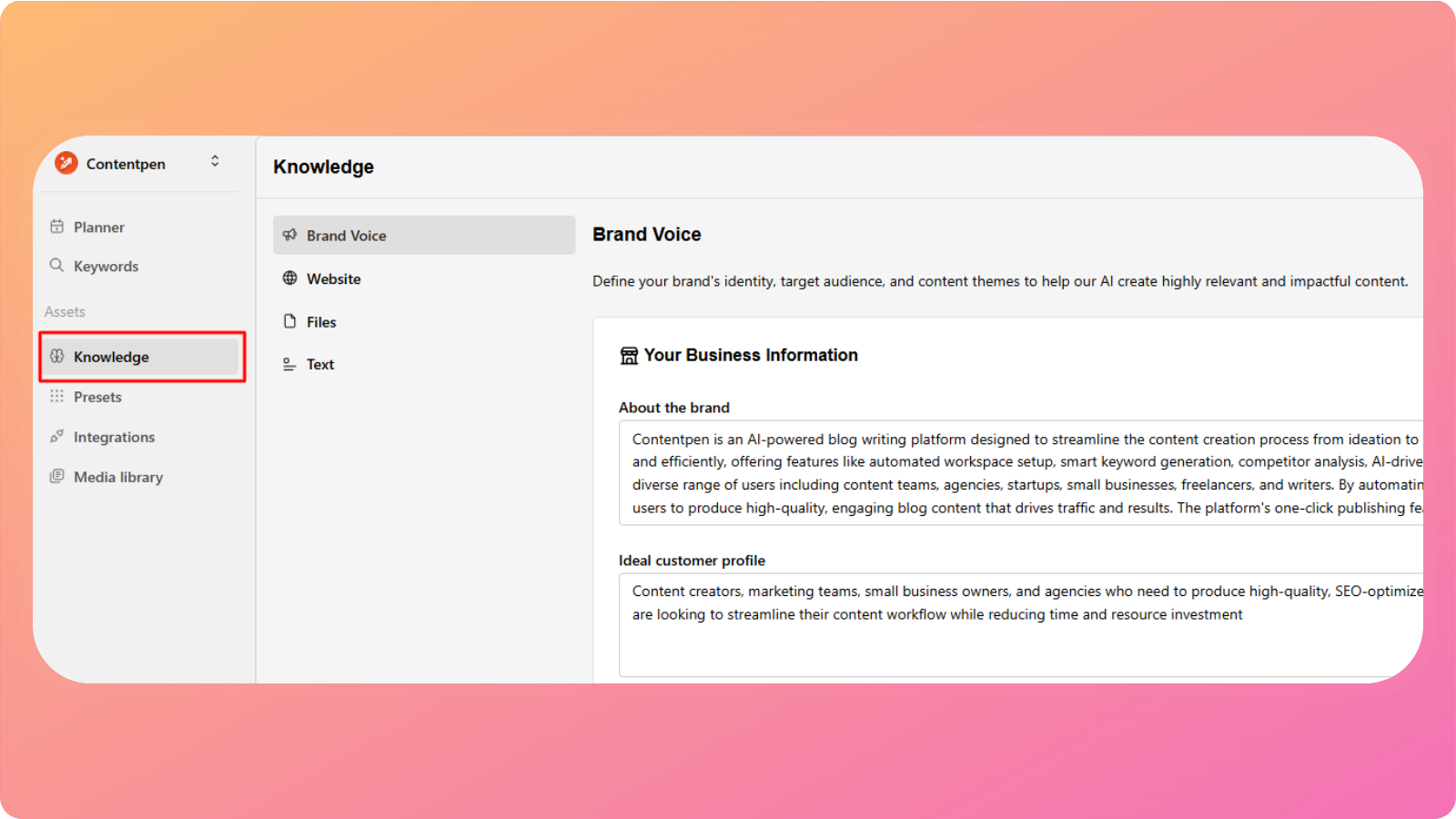This screenshot has width=1456, height=819.
Task: Click the Brand Voice megaphone icon
Action: pyautogui.click(x=289, y=235)
